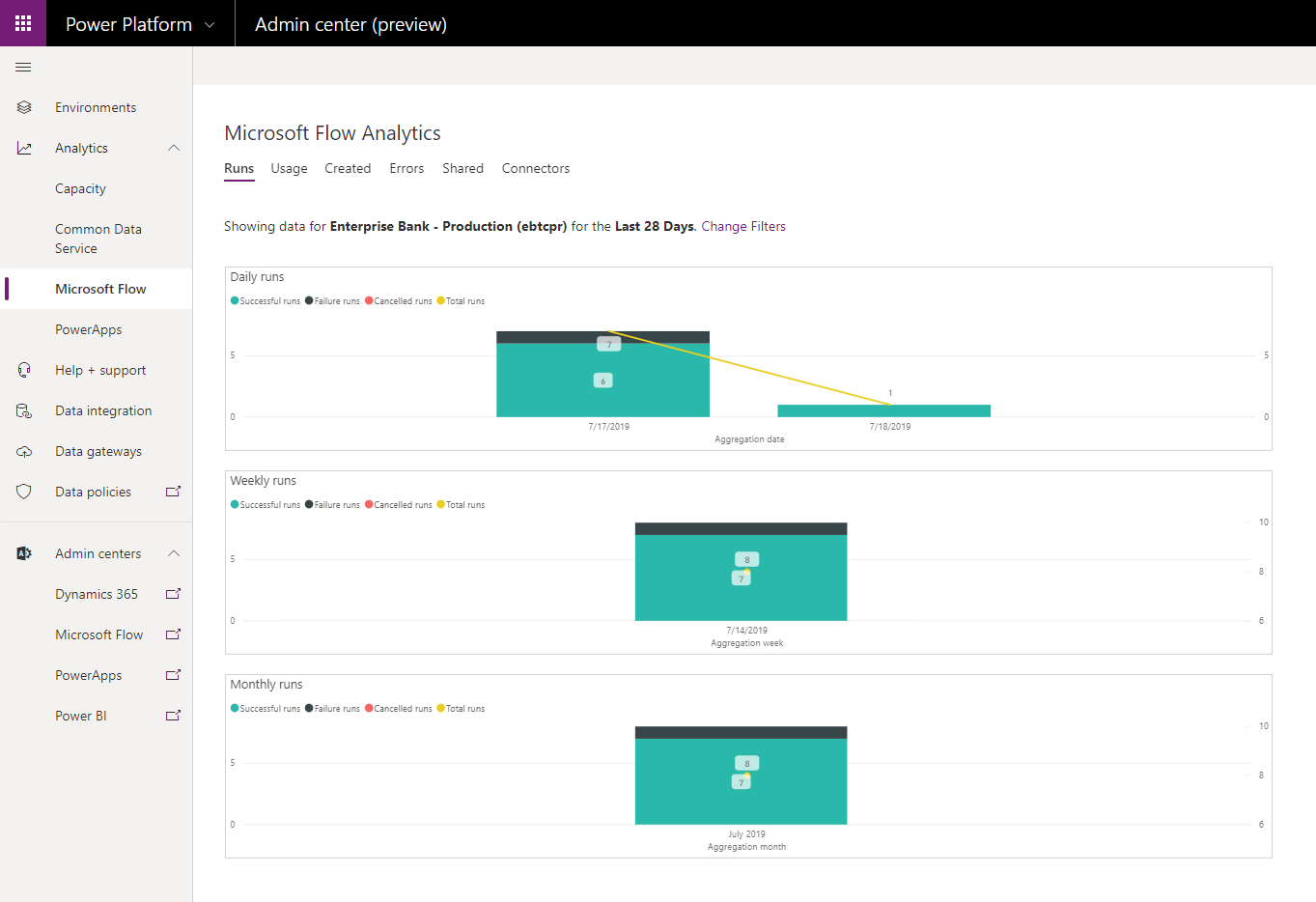This screenshot has height=902, width=1316.
Task: Switch to the Connectors tab
Action: click(x=535, y=168)
